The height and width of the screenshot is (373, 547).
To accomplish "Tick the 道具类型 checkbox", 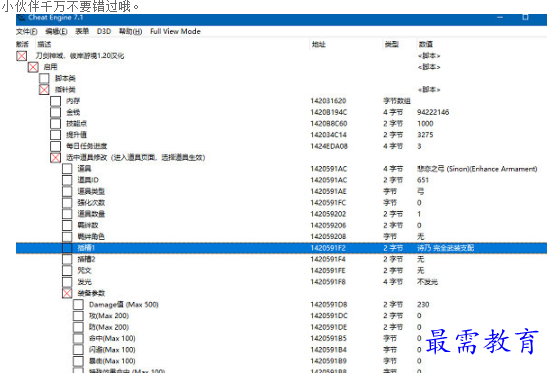I will point(67,191).
